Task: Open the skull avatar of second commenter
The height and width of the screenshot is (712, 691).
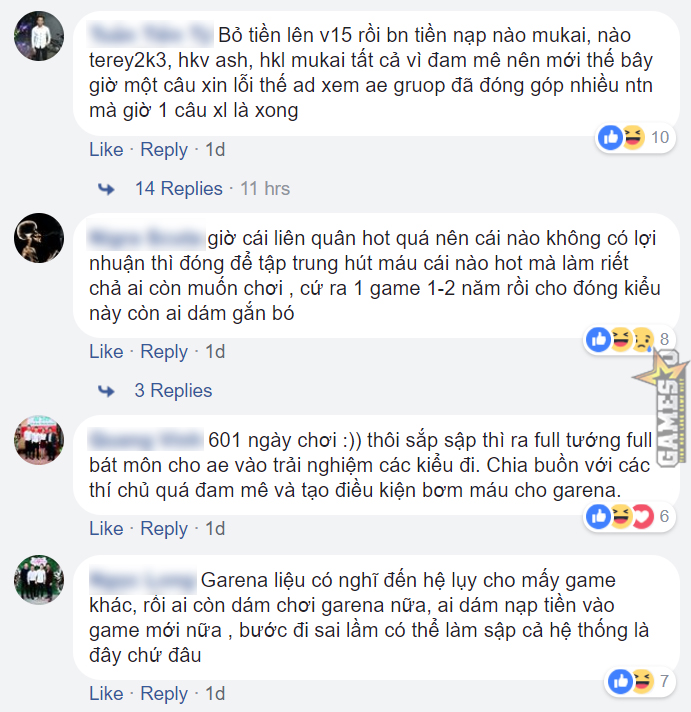Action: pyautogui.click(x=39, y=238)
